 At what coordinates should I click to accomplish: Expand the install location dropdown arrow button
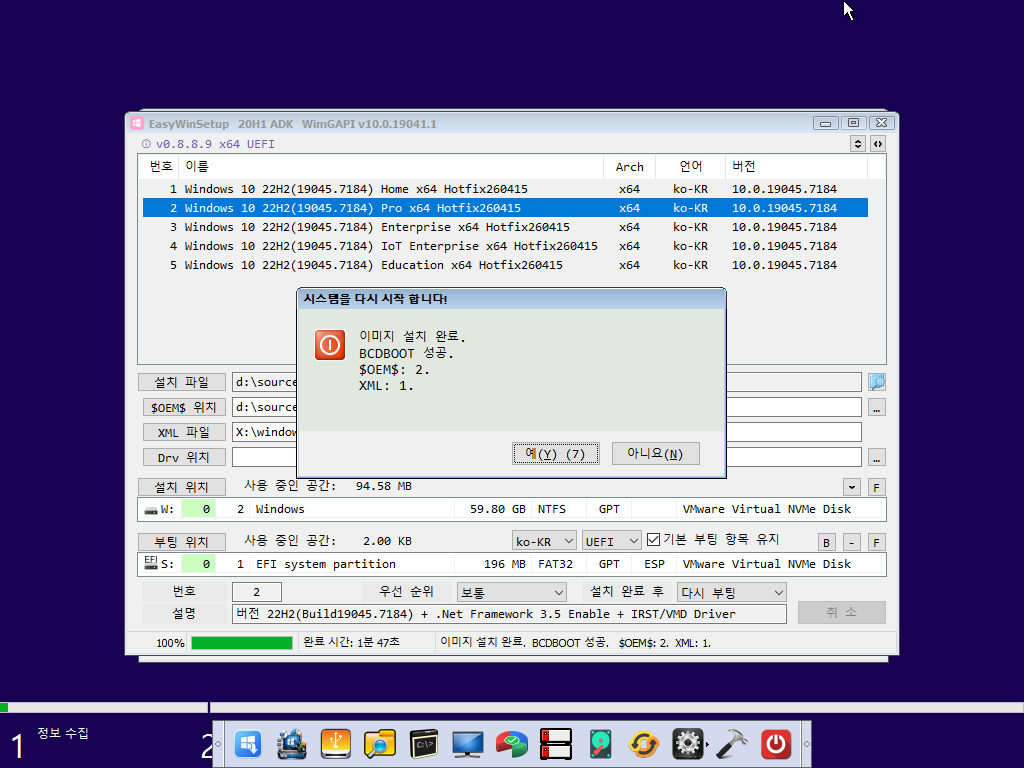tap(852, 487)
